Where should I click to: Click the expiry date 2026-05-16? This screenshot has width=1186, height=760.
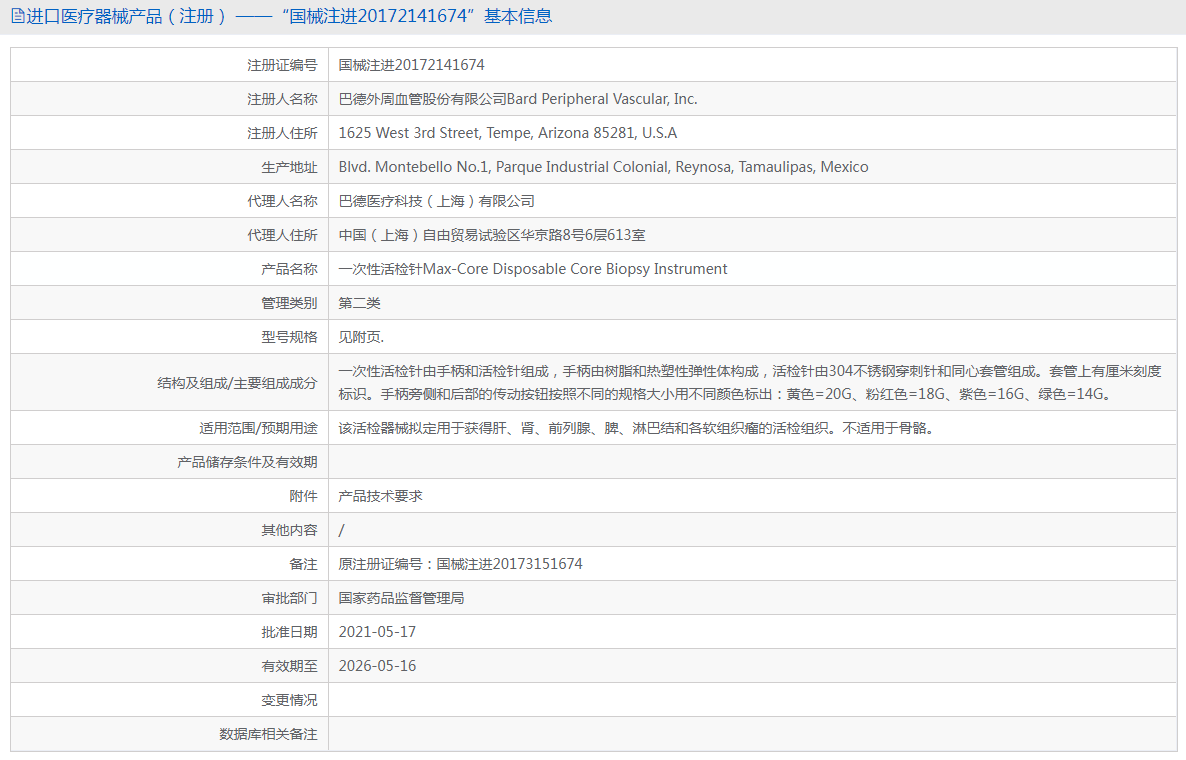[377, 666]
